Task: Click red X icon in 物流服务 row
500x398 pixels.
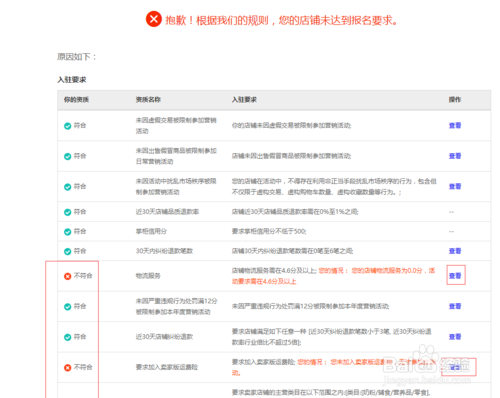Action: [68, 276]
